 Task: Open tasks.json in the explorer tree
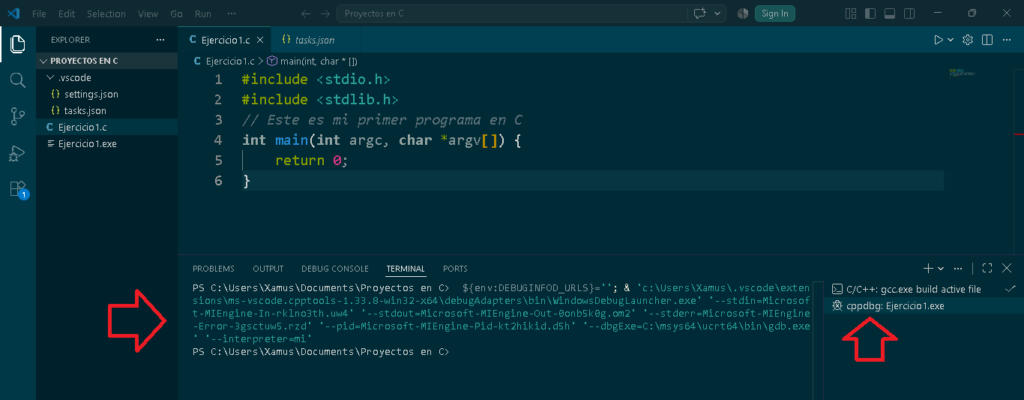click(107, 110)
